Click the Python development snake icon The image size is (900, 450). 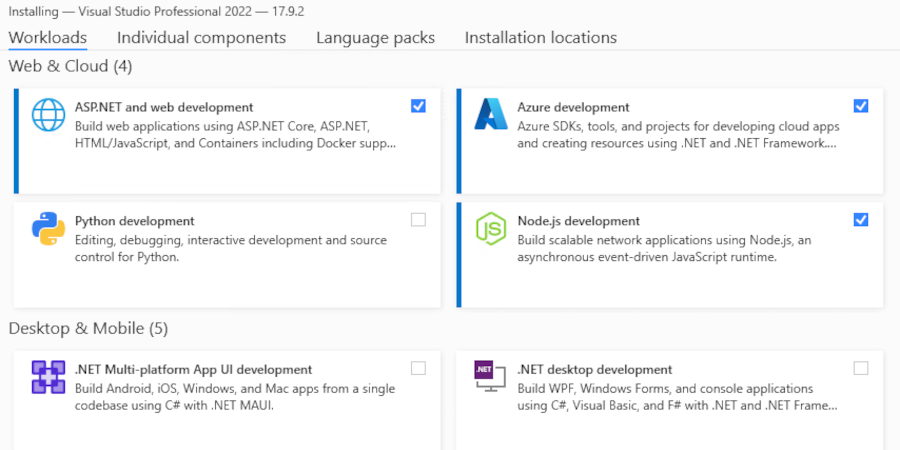tap(48, 229)
